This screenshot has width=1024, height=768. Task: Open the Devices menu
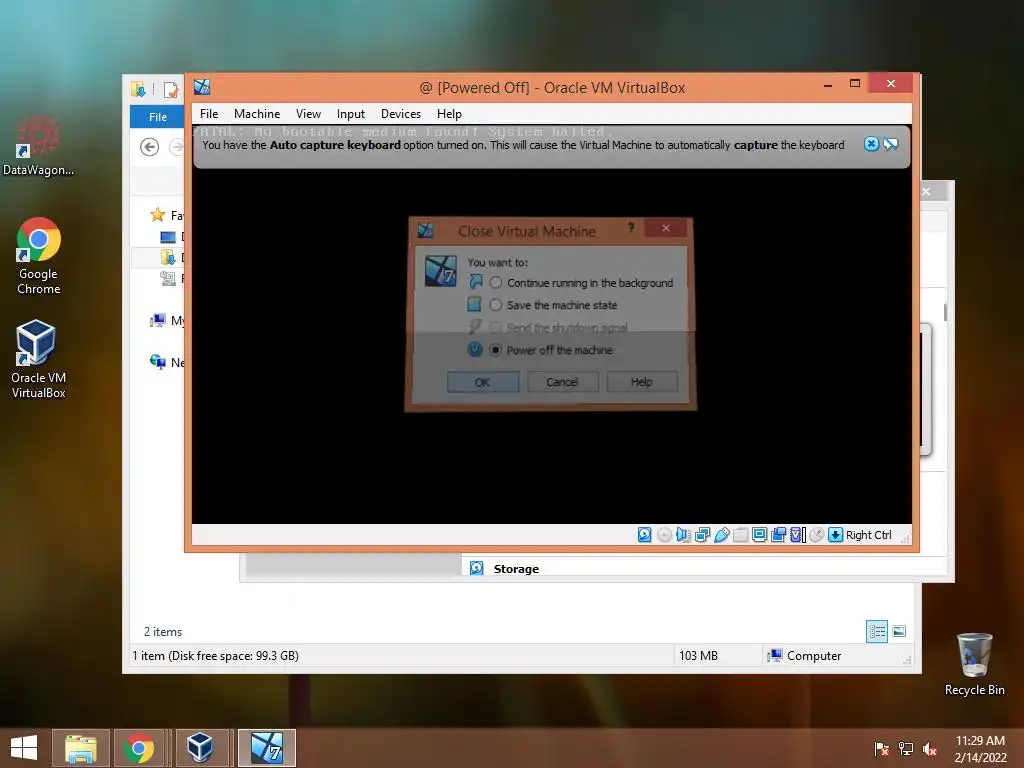point(401,114)
